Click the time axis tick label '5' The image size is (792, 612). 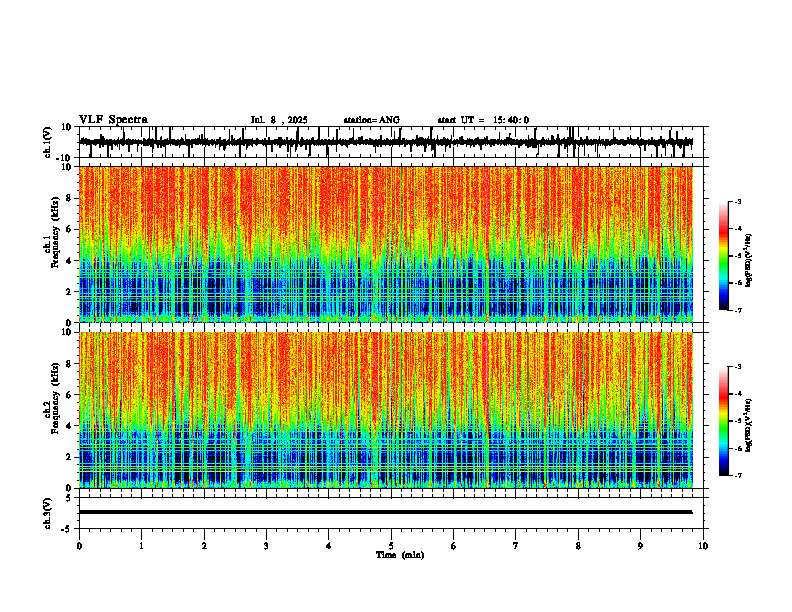[391, 546]
